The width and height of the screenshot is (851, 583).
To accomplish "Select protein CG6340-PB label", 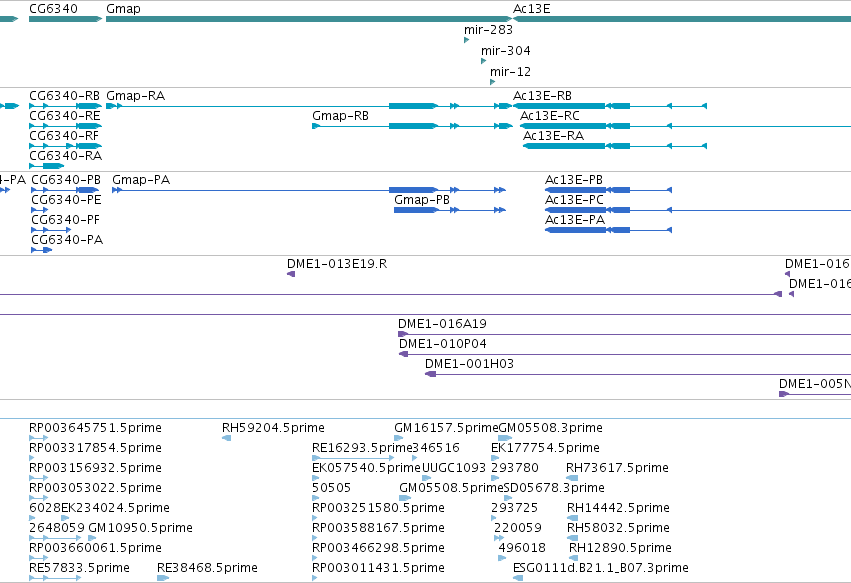I will pos(66,180).
